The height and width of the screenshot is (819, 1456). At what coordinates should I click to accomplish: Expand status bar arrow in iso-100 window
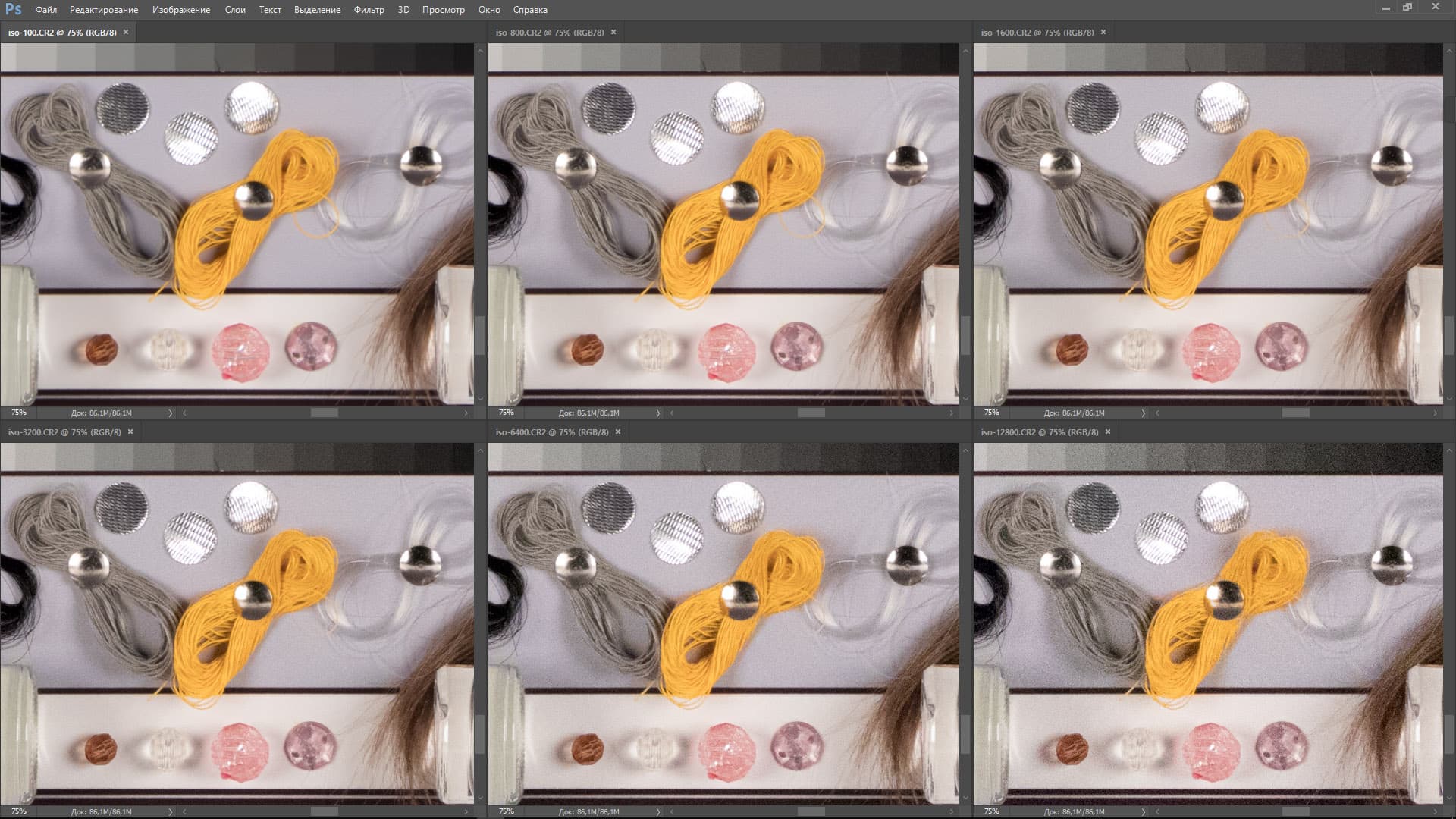[x=170, y=413]
